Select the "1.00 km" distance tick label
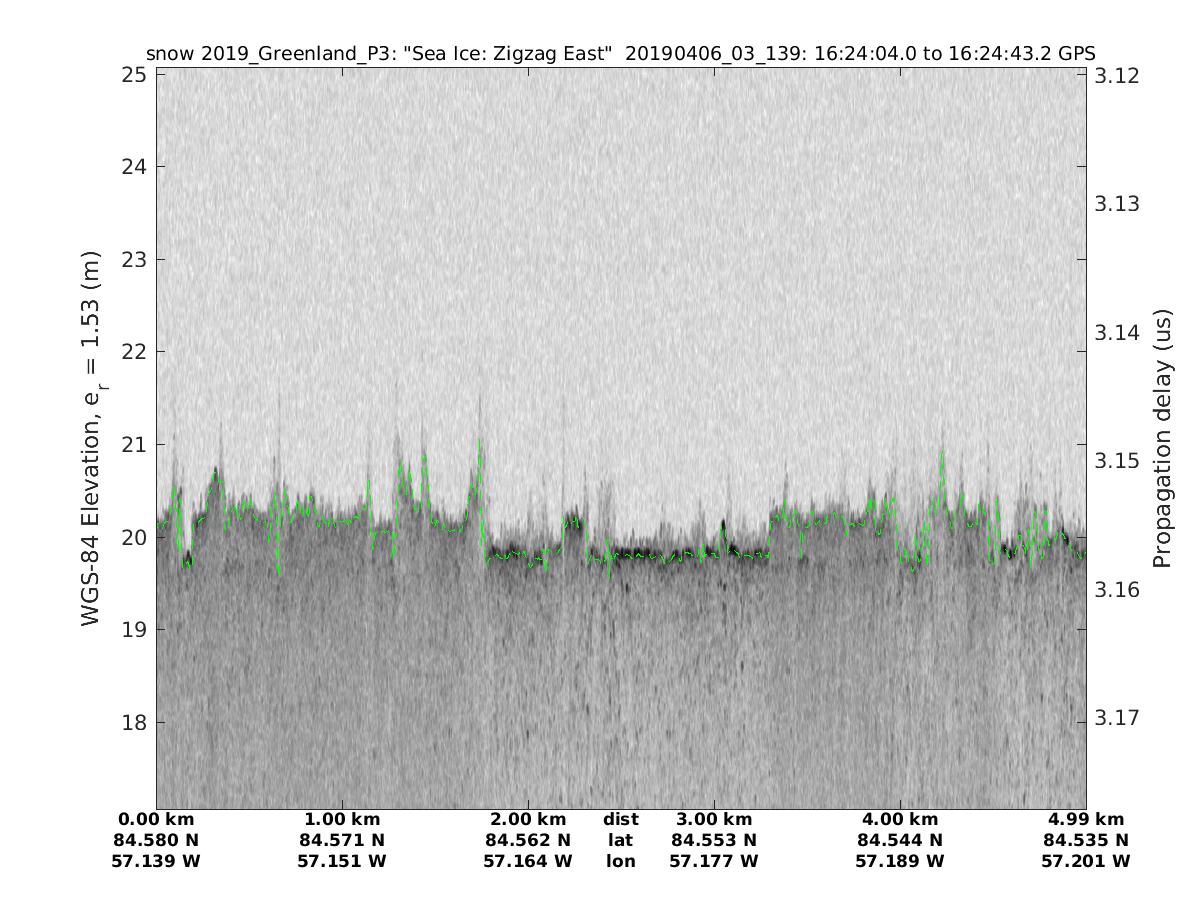 pyautogui.click(x=342, y=820)
